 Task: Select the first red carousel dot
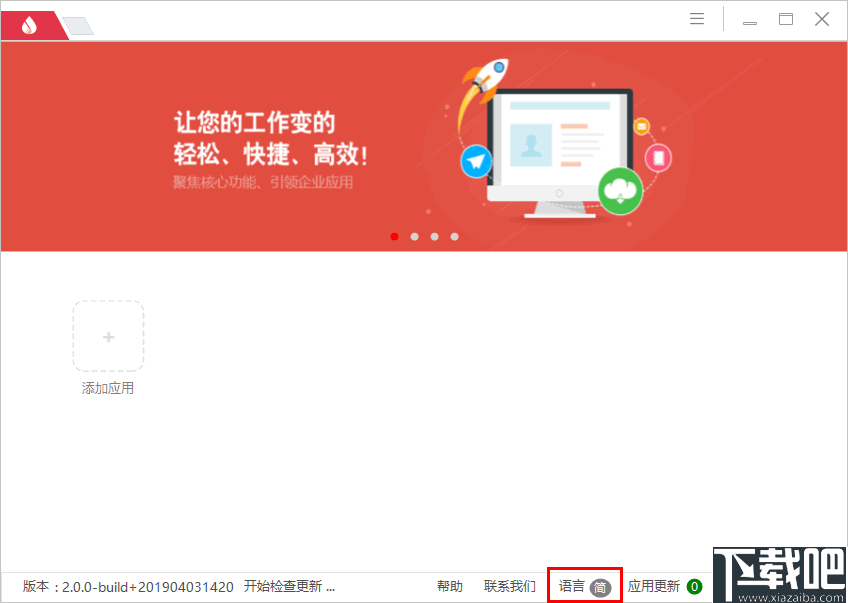click(394, 236)
